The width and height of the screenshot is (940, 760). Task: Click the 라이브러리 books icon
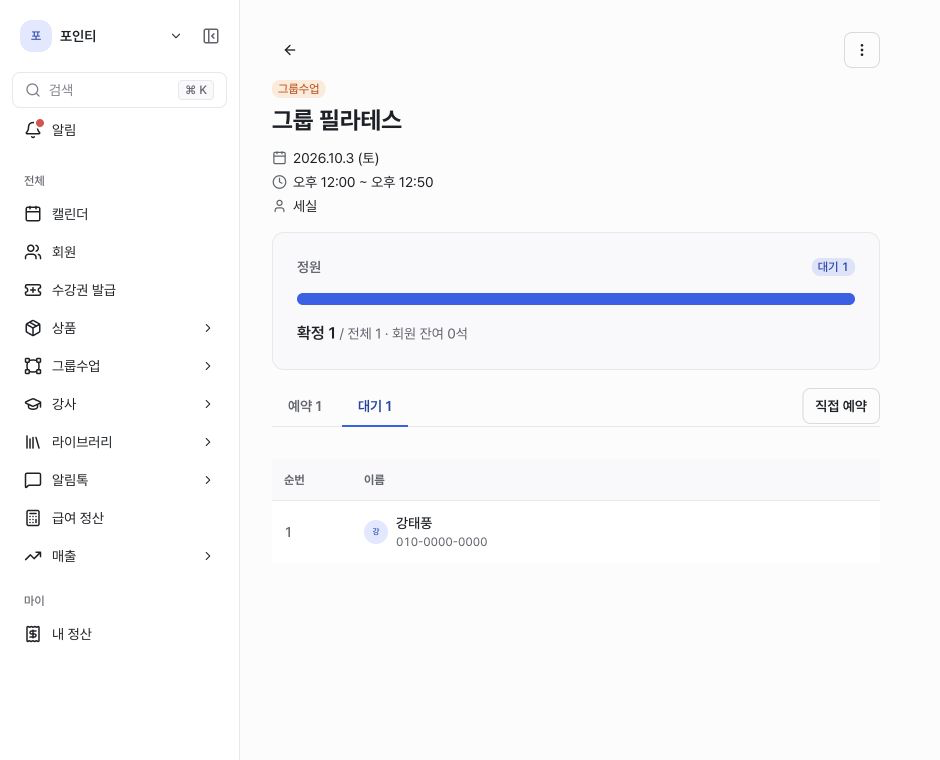pyautogui.click(x=33, y=442)
